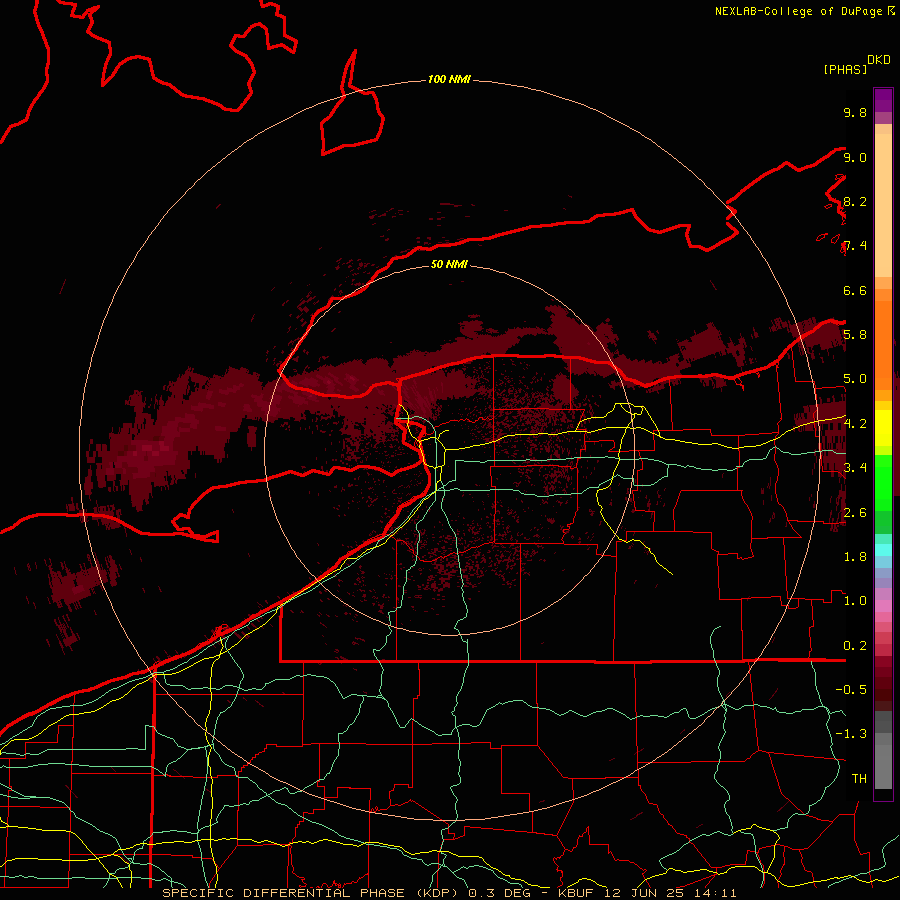This screenshot has width=900, height=900.
Task: Click the 7.4 legend value
Action: click(855, 246)
